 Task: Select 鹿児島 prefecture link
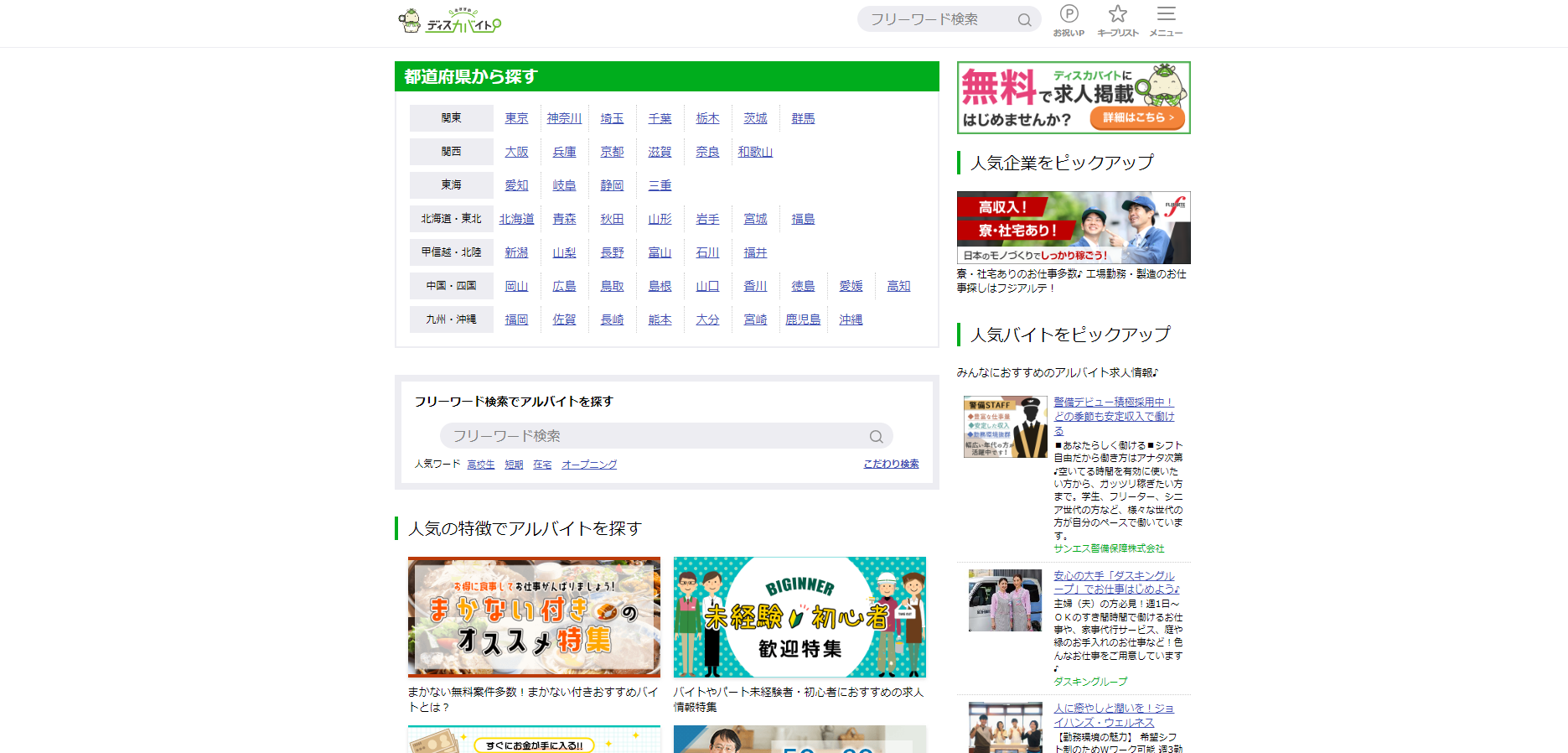pos(803,319)
